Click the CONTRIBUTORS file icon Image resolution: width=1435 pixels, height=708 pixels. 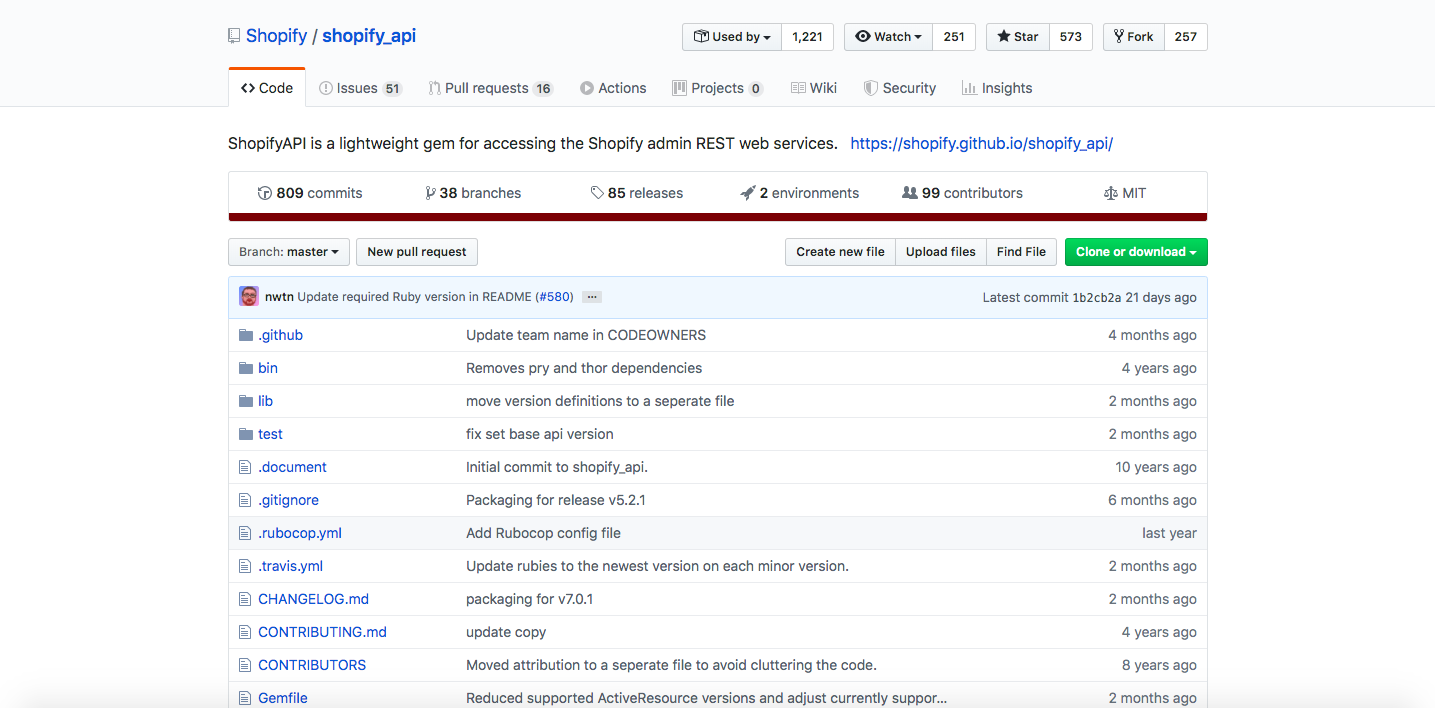[x=245, y=665]
